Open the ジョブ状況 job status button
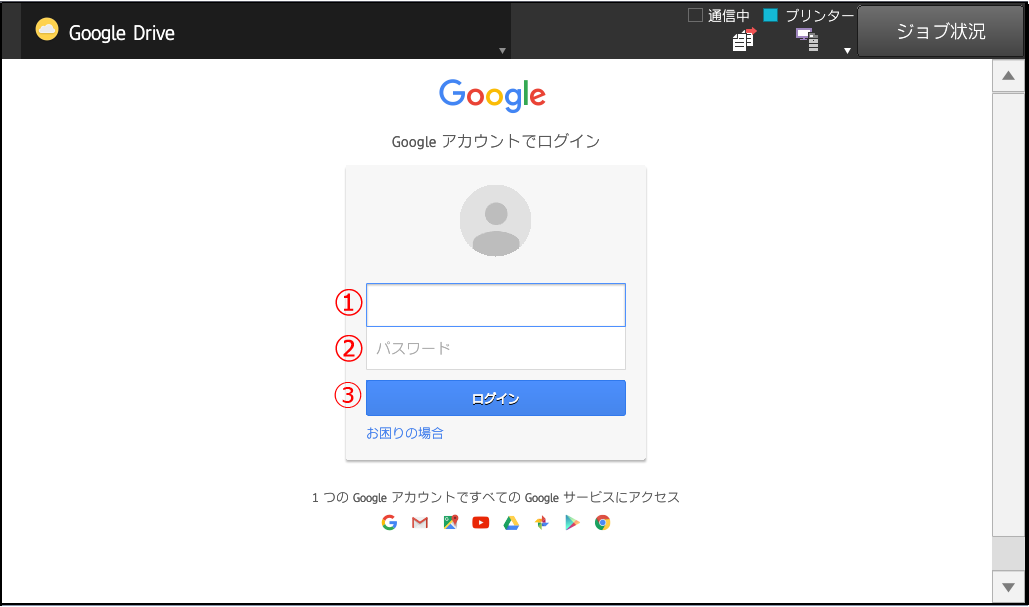 (x=940, y=31)
